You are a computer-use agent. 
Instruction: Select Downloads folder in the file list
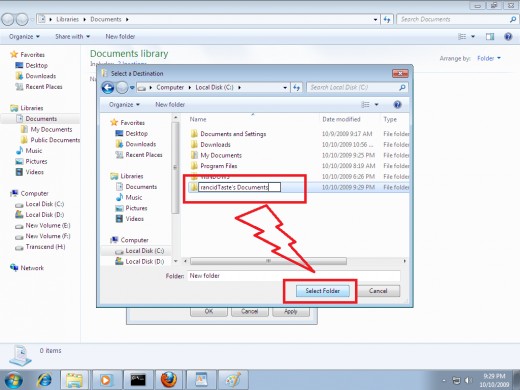click(215, 145)
